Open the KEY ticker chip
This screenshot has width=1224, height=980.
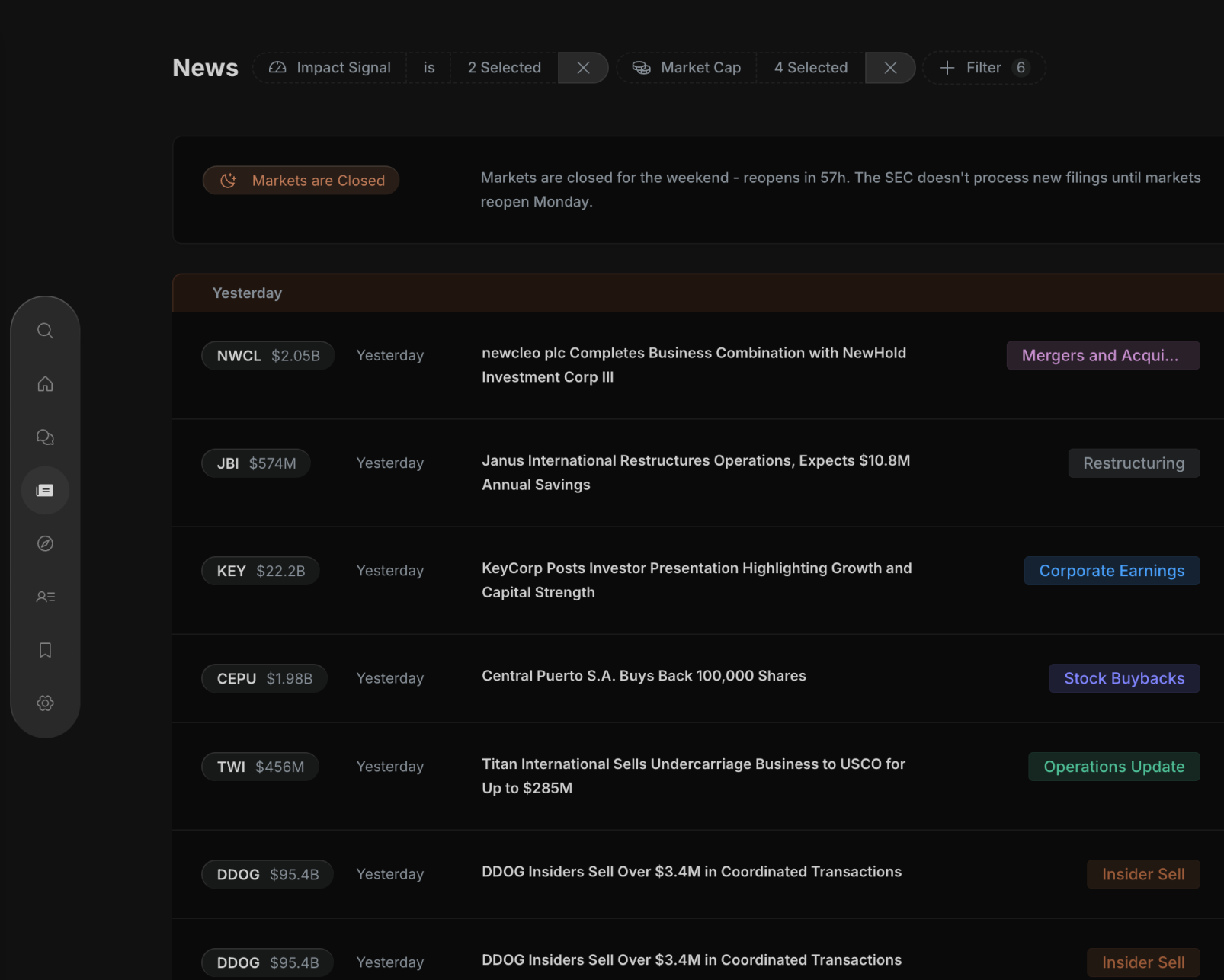click(x=261, y=571)
